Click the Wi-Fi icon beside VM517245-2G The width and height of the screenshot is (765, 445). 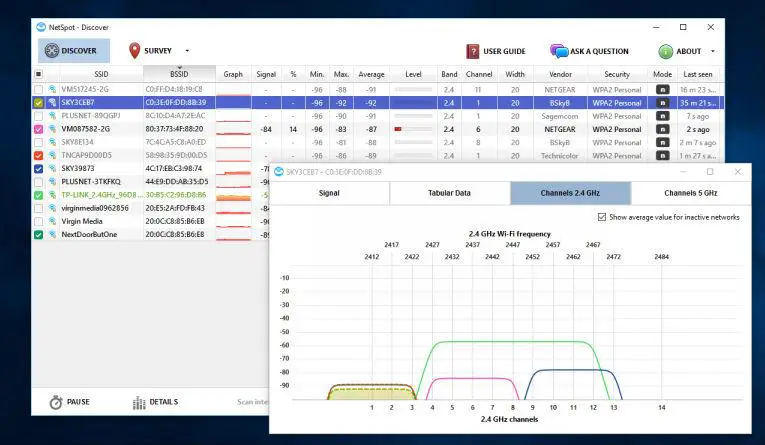tap(52, 89)
